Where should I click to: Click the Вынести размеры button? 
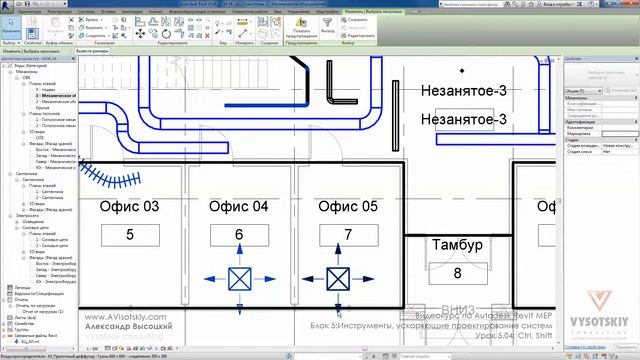click(92, 51)
